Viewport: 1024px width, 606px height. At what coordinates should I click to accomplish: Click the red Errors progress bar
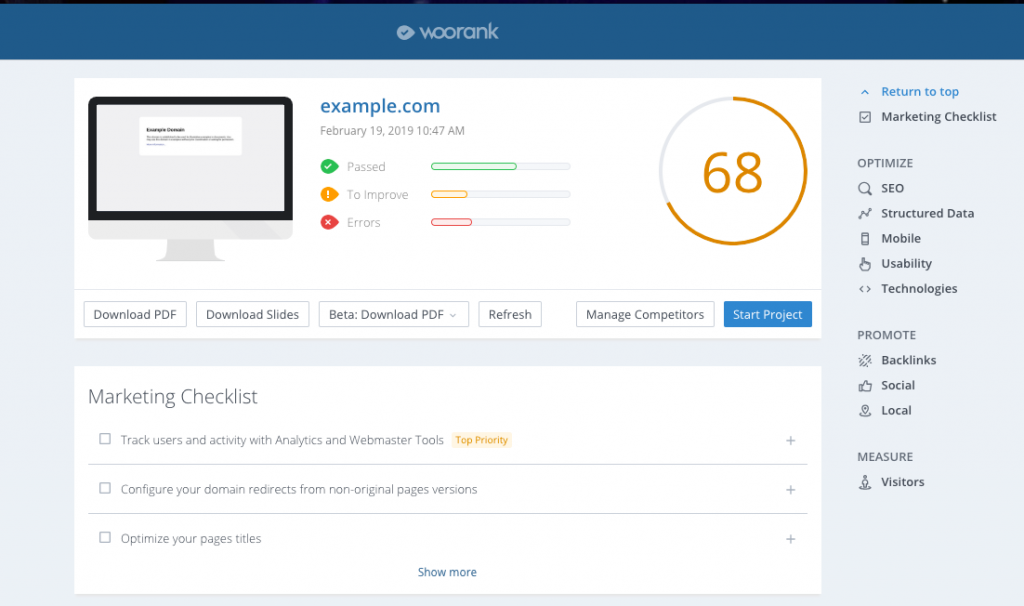pyautogui.click(x=501, y=223)
